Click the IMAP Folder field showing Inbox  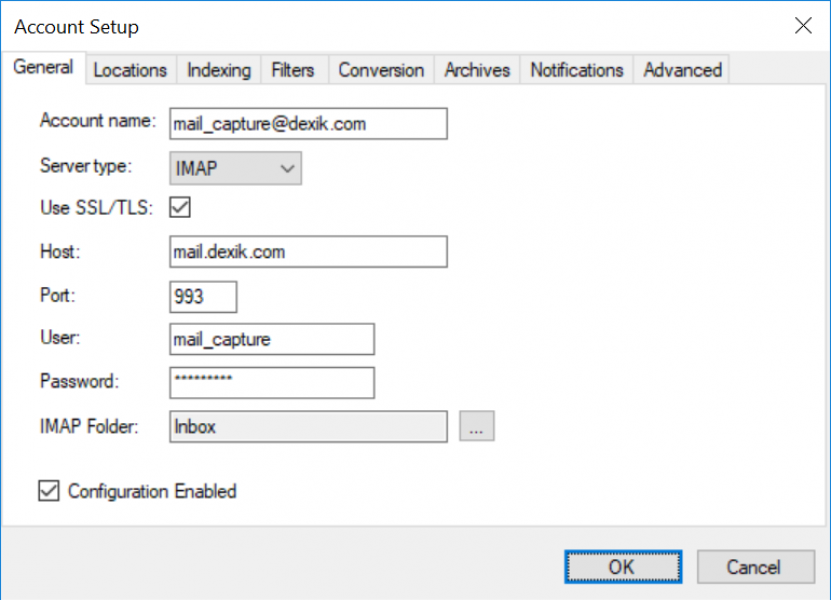pos(308,426)
